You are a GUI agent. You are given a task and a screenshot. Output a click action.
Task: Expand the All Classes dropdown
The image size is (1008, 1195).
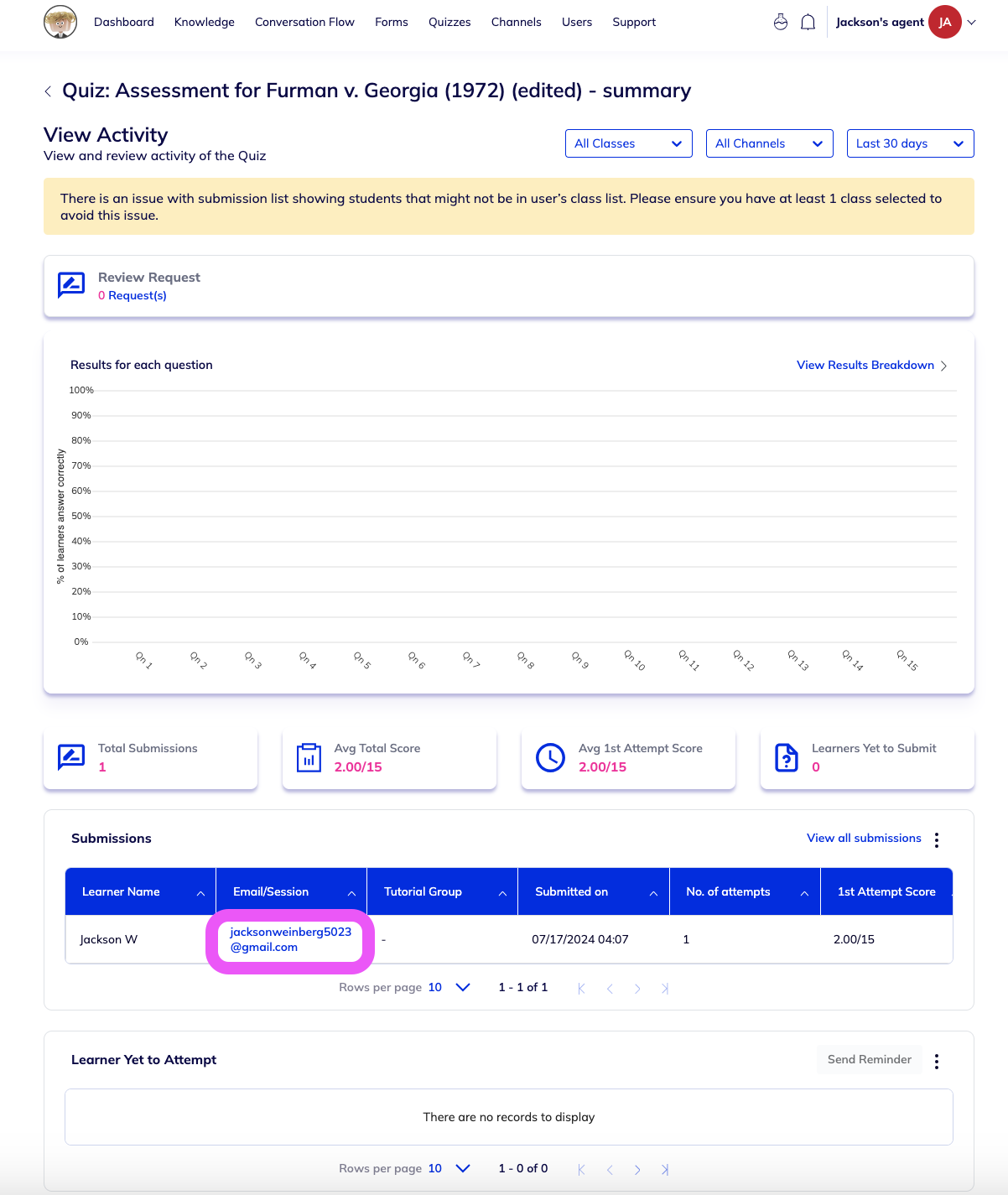(629, 143)
